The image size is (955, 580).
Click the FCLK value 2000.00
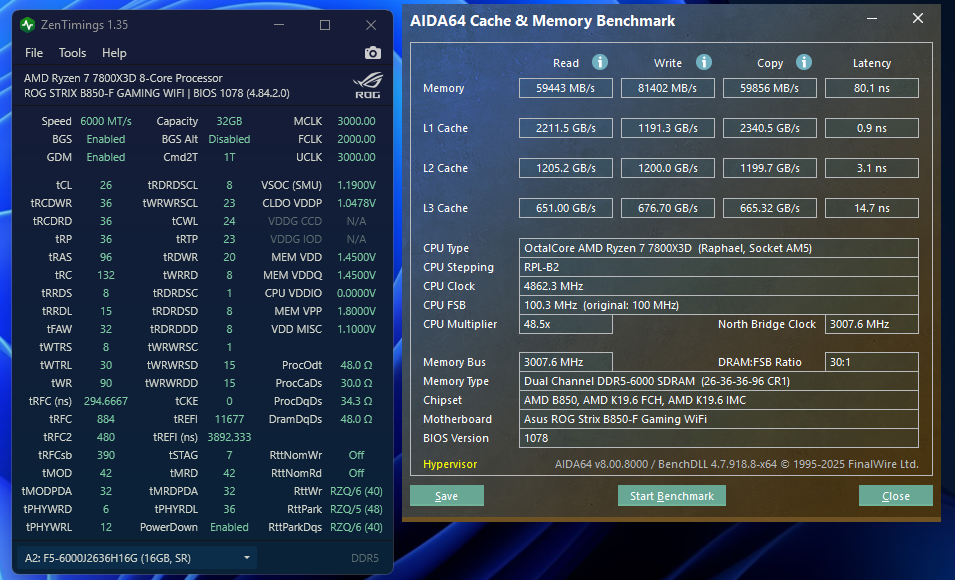pyautogui.click(x=356, y=139)
